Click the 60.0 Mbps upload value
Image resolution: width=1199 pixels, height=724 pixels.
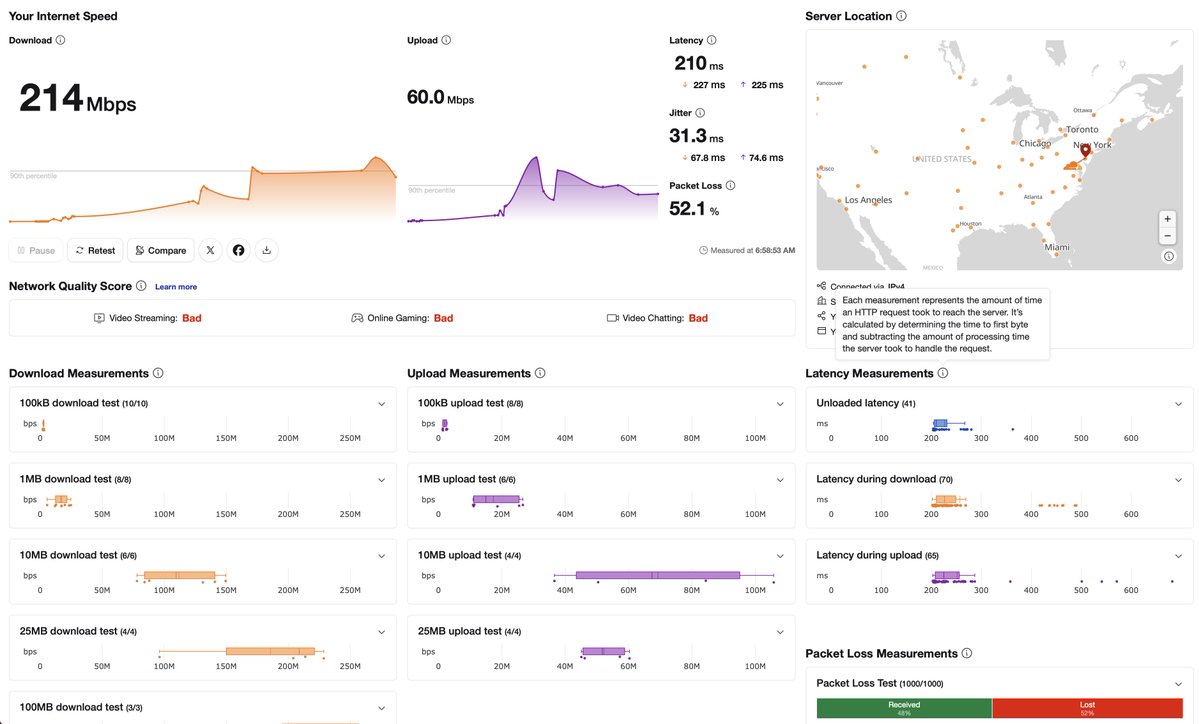point(440,98)
